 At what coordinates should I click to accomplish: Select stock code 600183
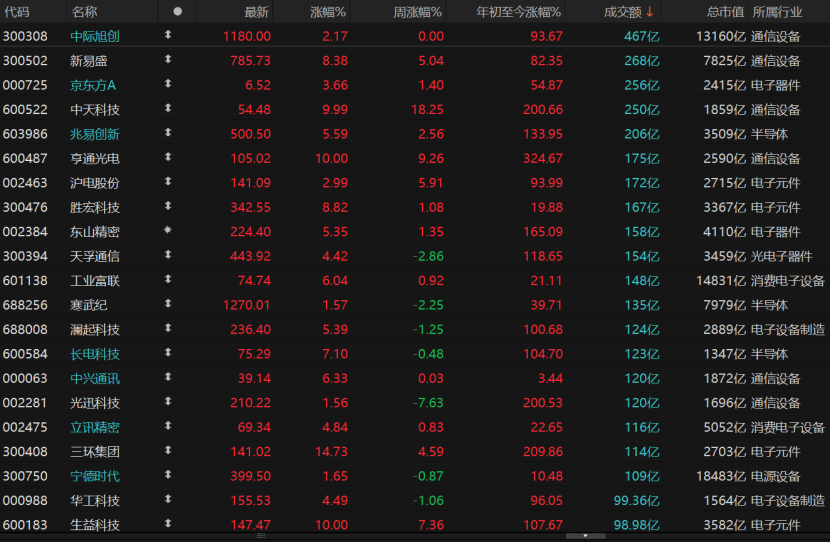tap(25, 525)
